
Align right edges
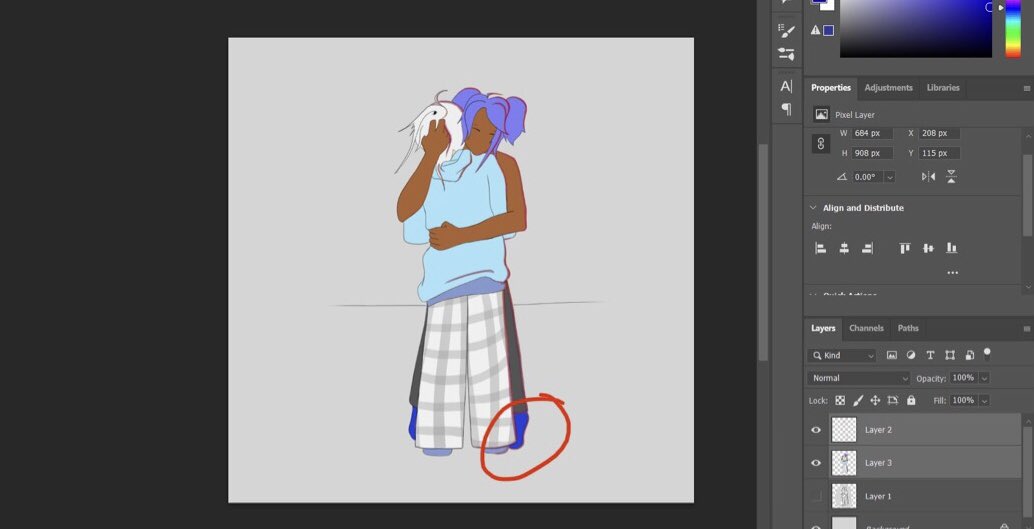coord(868,248)
